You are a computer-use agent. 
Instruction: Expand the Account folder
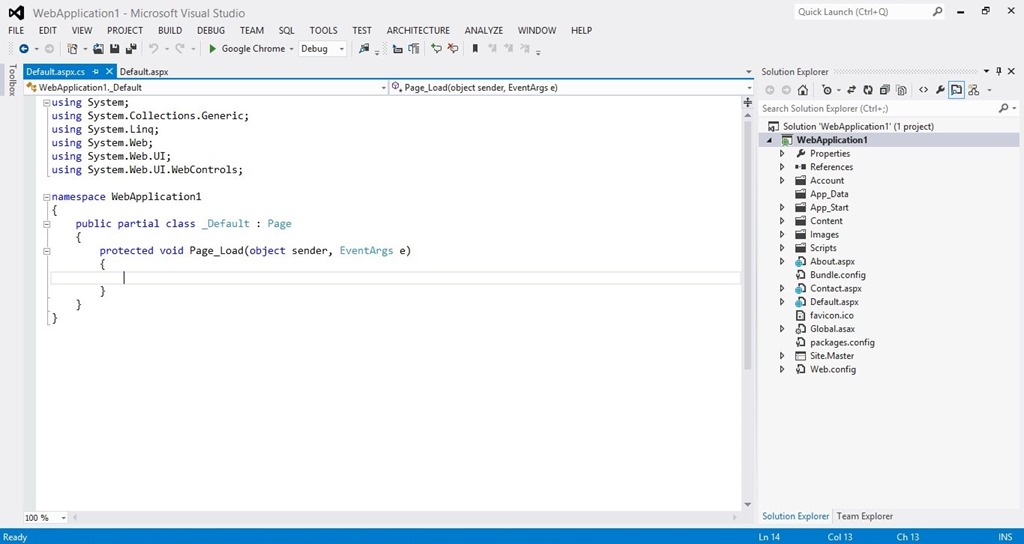(x=782, y=181)
